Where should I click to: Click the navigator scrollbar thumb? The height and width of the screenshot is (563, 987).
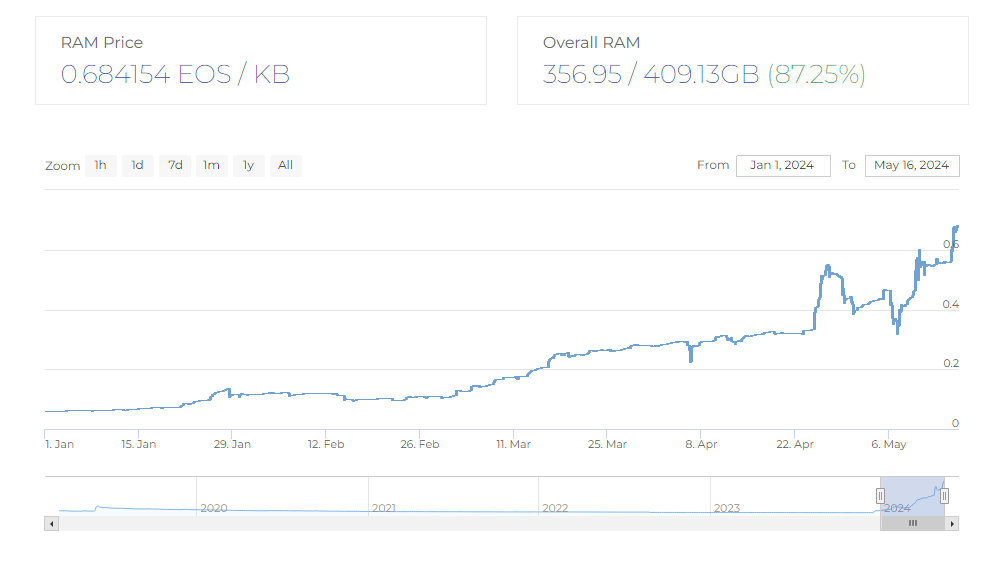(x=912, y=523)
